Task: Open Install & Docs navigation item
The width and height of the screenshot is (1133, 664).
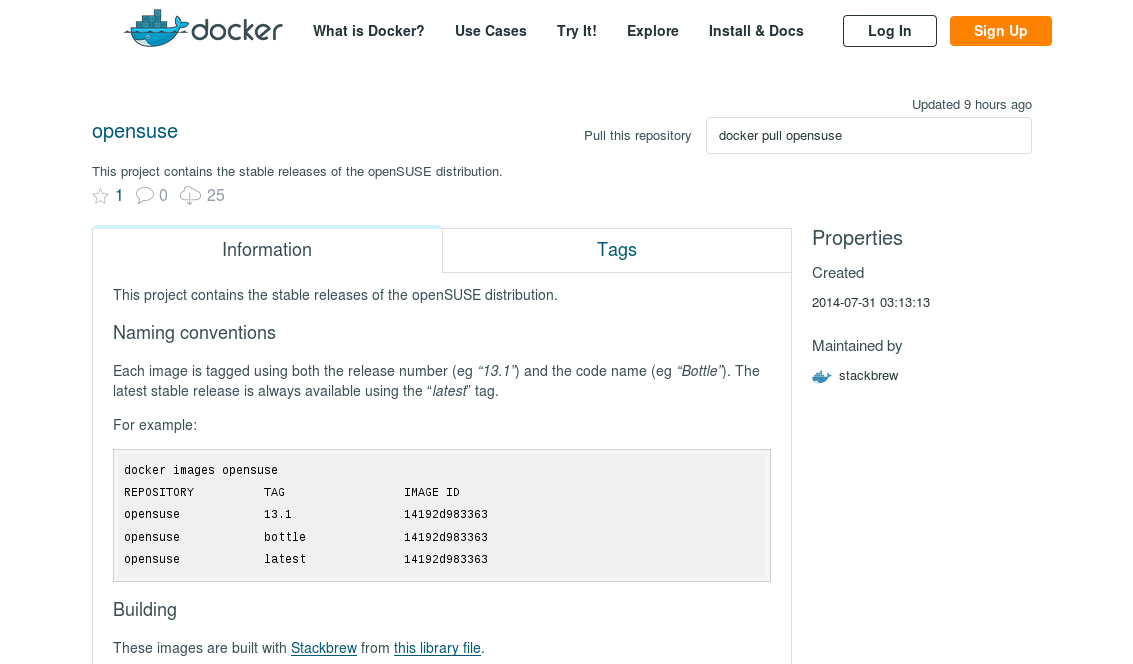Action: pyautogui.click(x=756, y=31)
